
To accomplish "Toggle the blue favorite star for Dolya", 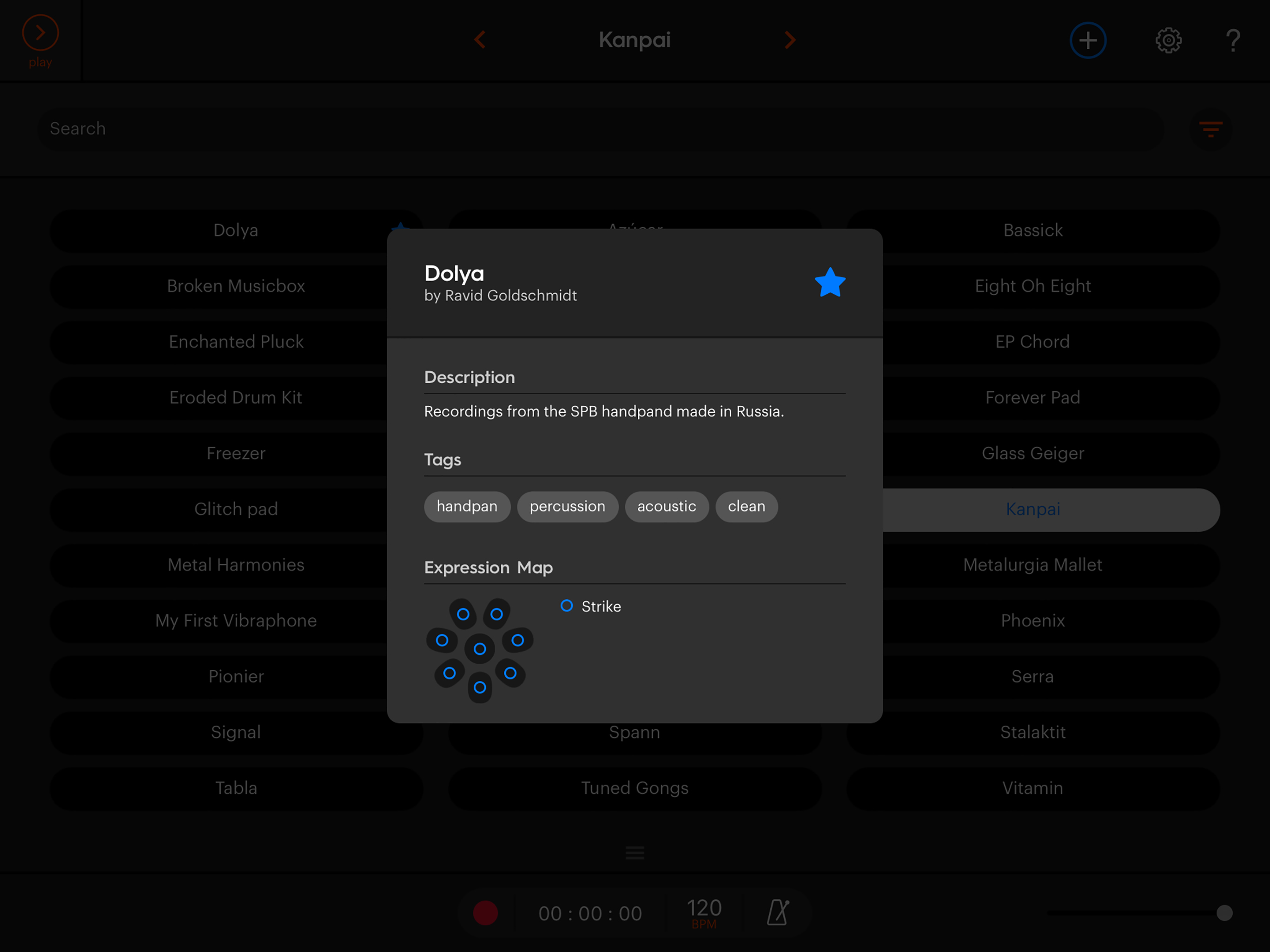I will 830,283.
